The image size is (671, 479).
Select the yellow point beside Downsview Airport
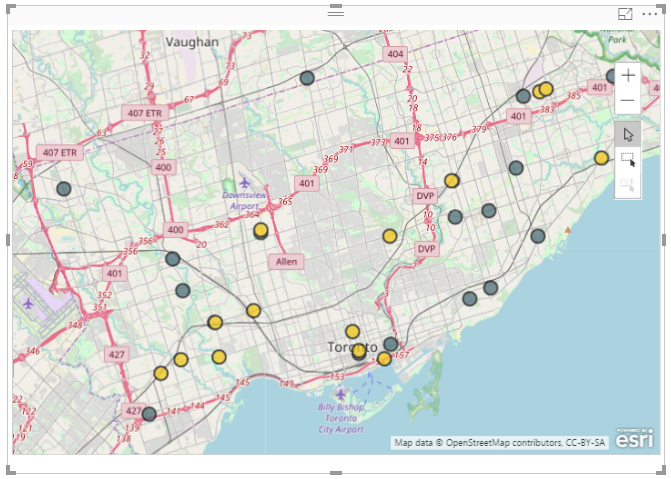pos(261,230)
